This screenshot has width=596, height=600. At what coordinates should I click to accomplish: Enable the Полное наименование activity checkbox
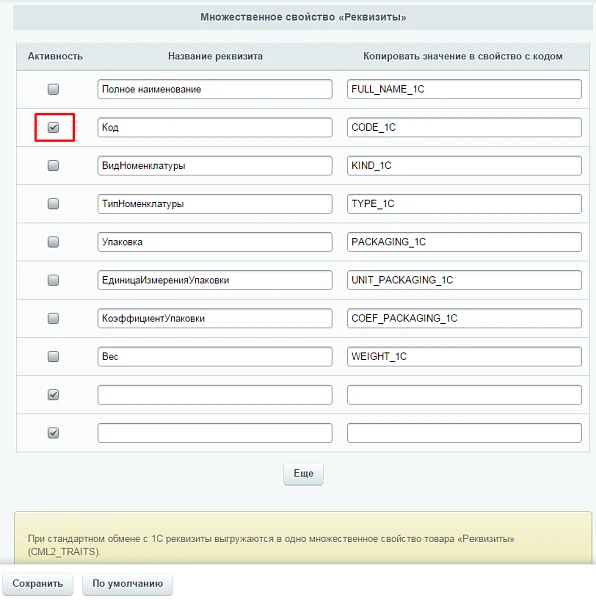click(53, 89)
